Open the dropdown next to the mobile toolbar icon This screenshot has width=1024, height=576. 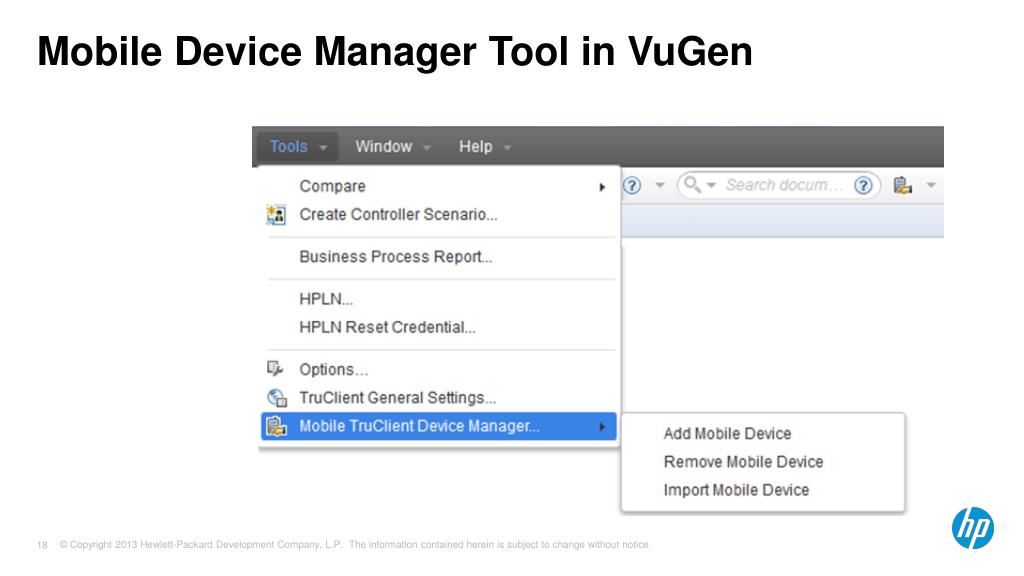pos(931,185)
